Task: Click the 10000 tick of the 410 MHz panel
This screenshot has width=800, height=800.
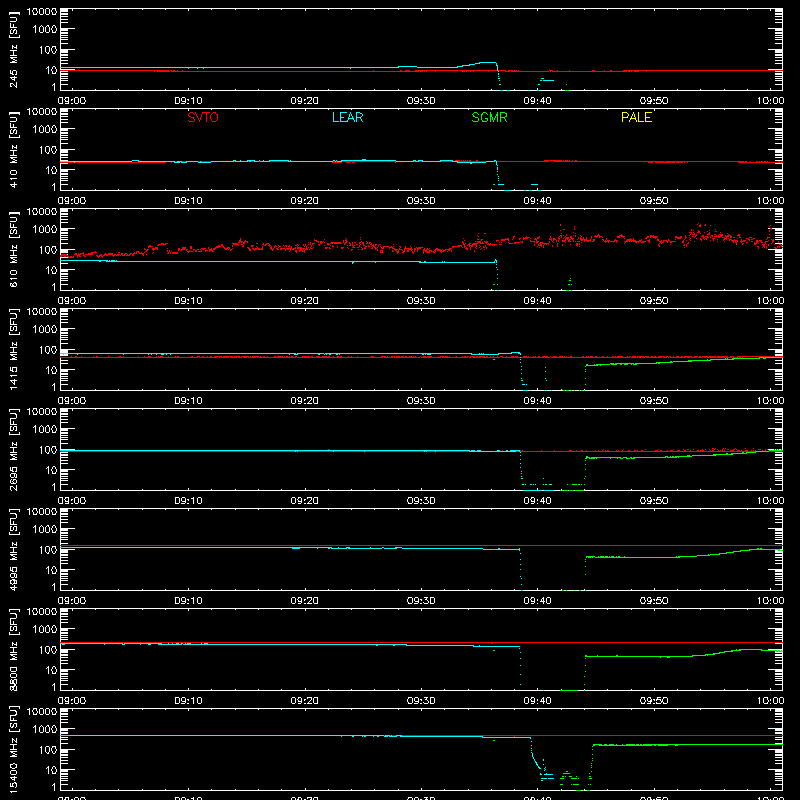Action: pyautogui.click(x=42, y=112)
